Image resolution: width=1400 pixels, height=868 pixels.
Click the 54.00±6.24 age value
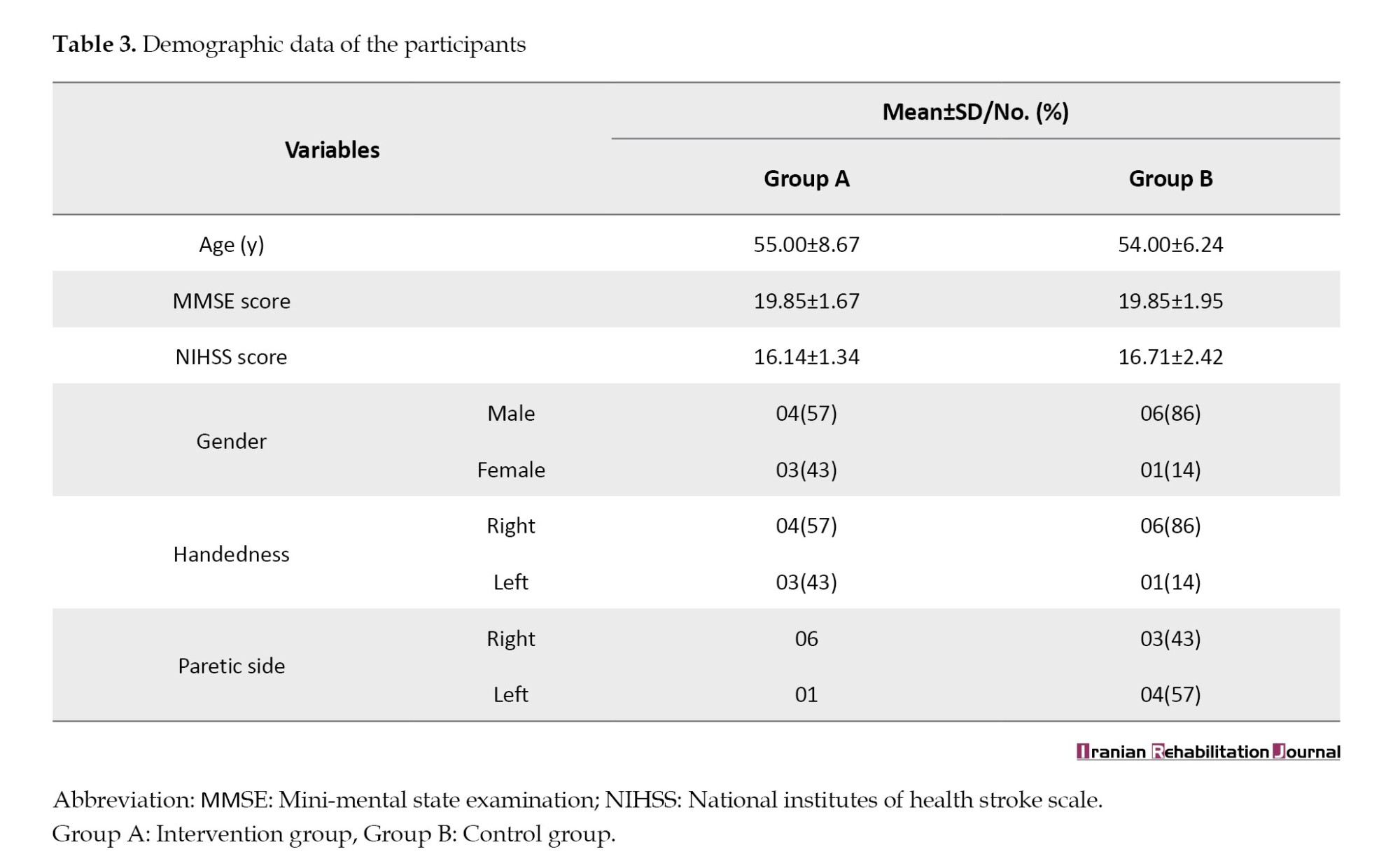coord(1170,244)
